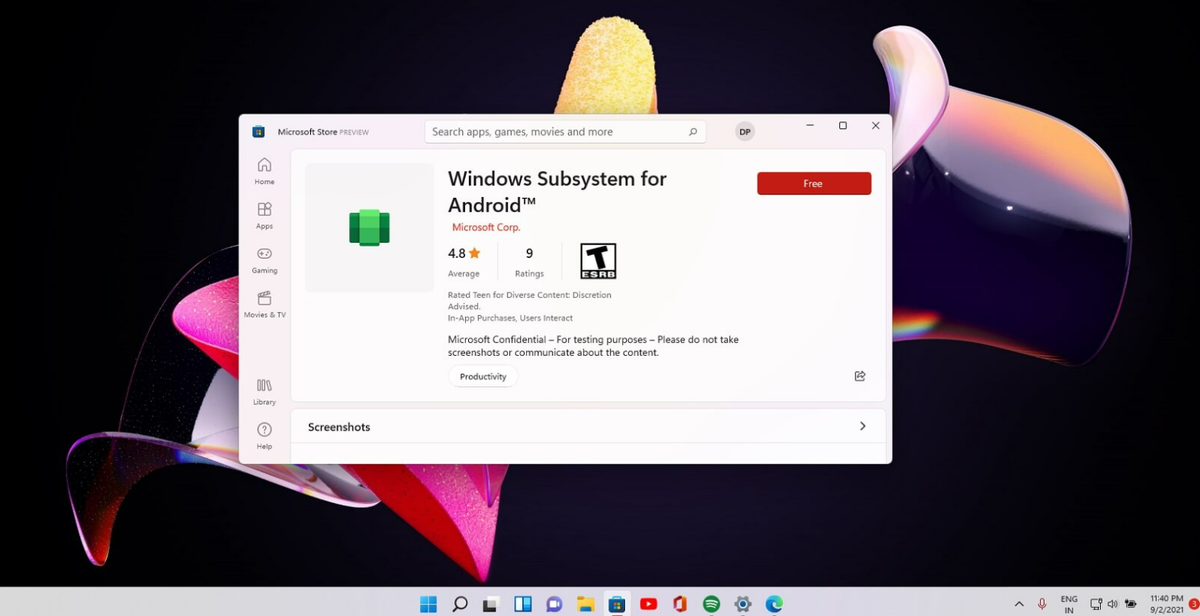Viewport: 1200px width, 616px height.
Task: Click the share icon for this app
Action: click(x=860, y=376)
